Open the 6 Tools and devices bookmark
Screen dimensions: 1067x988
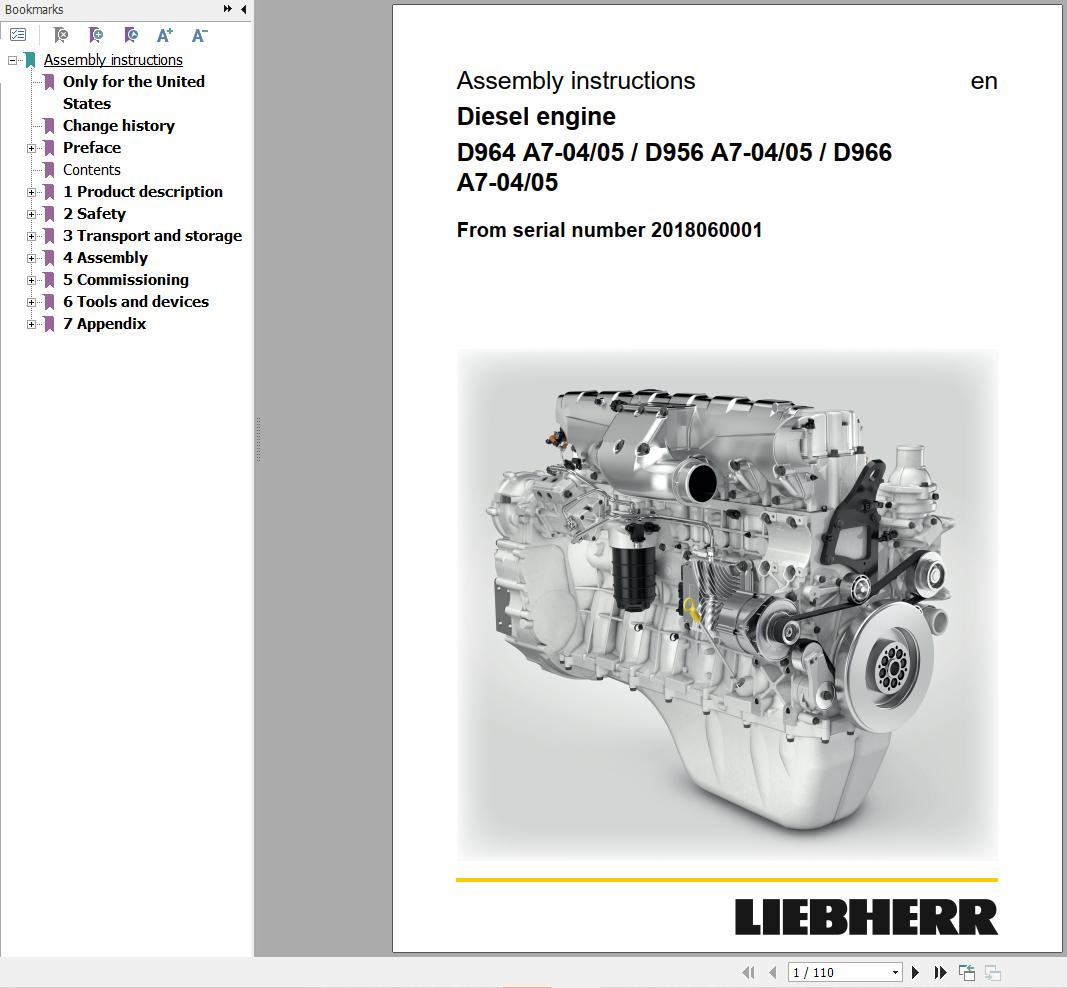click(x=136, y=301)
